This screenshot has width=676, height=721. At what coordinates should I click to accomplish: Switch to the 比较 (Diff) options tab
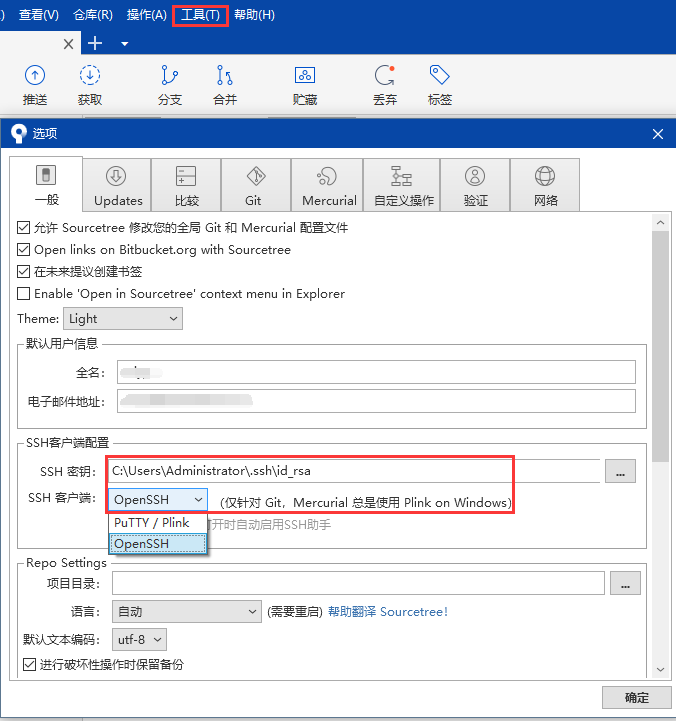coord(186,185)
